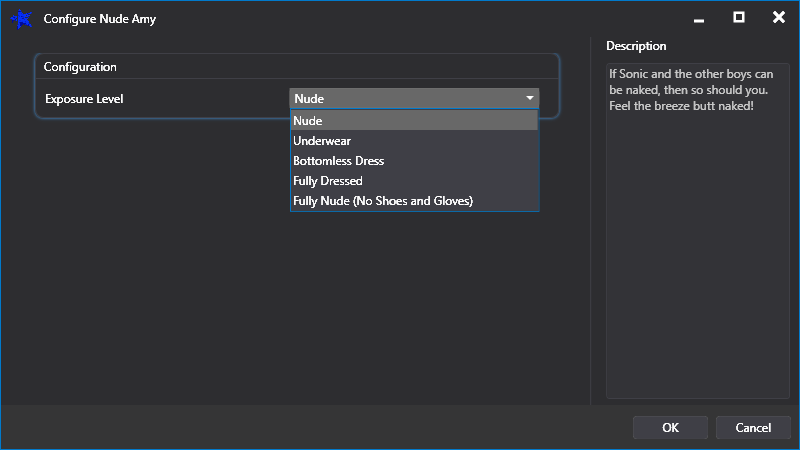
Task: Select the Underwear option
Action: point(414,141)
